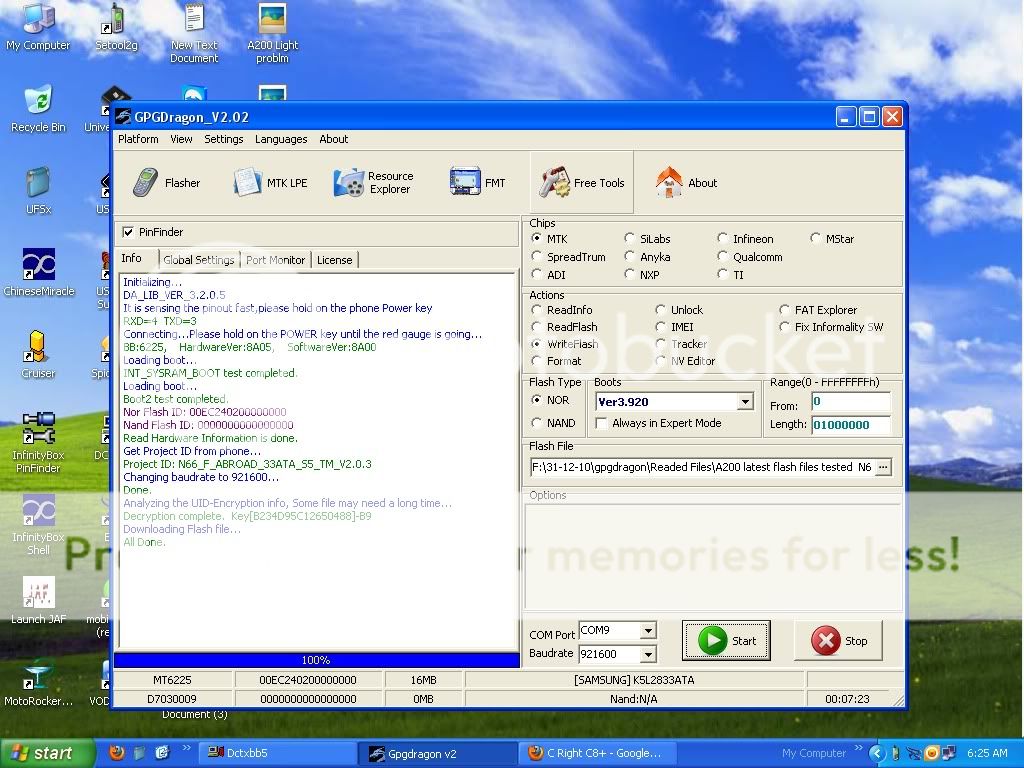Image resolution: width=1024 pixels, height=768 pixels.
Task: Browse for a flash file
Action: pos(883,467)
